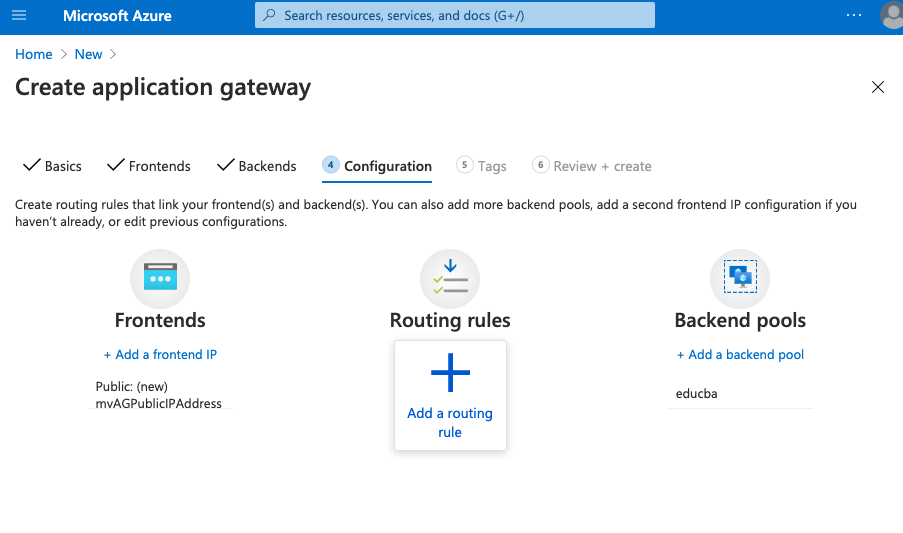Click Add a frontend IP link
Screen dimensions: 903x533
(x=160, y=354)
